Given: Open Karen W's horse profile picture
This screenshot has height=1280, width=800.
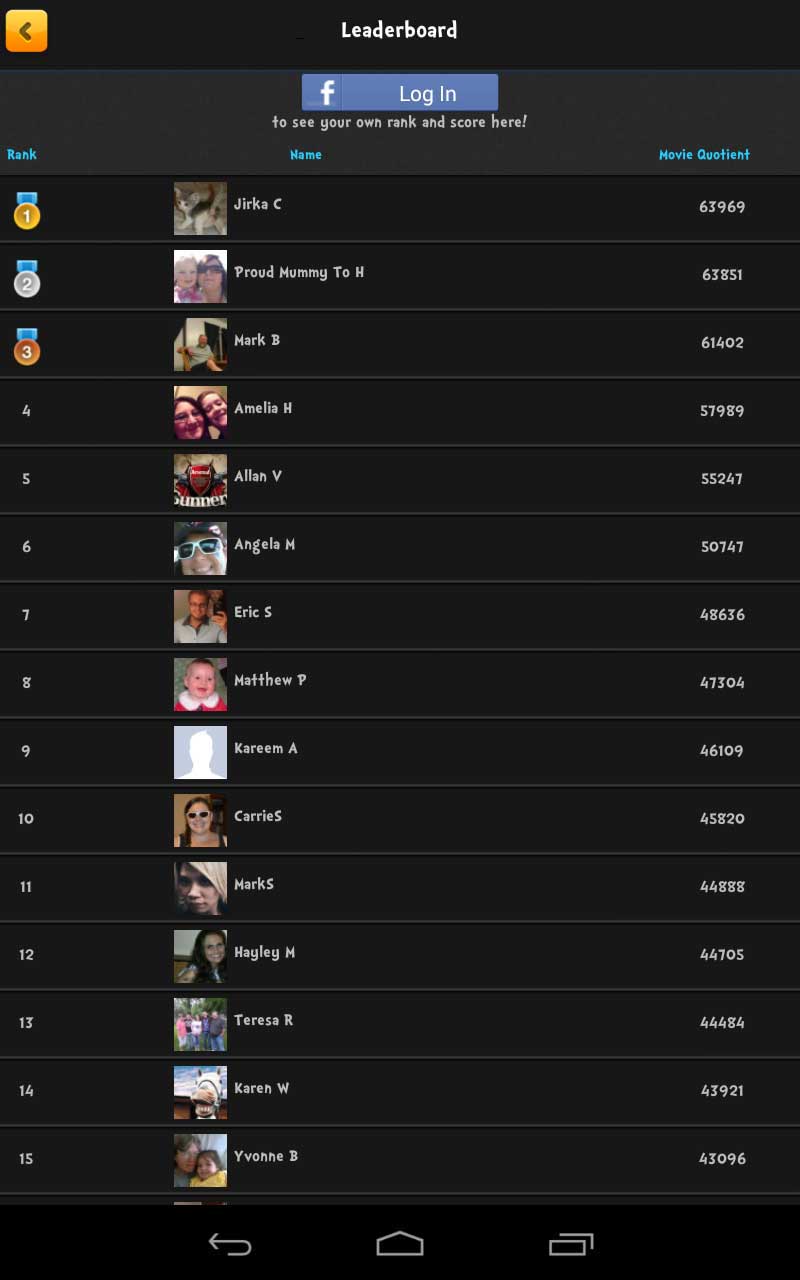Looking at the screenshot, I should click(x=200, y=1092).
